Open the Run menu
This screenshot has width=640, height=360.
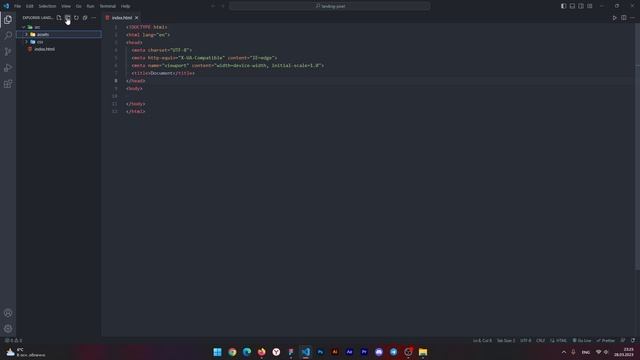[x=90, y=6]
